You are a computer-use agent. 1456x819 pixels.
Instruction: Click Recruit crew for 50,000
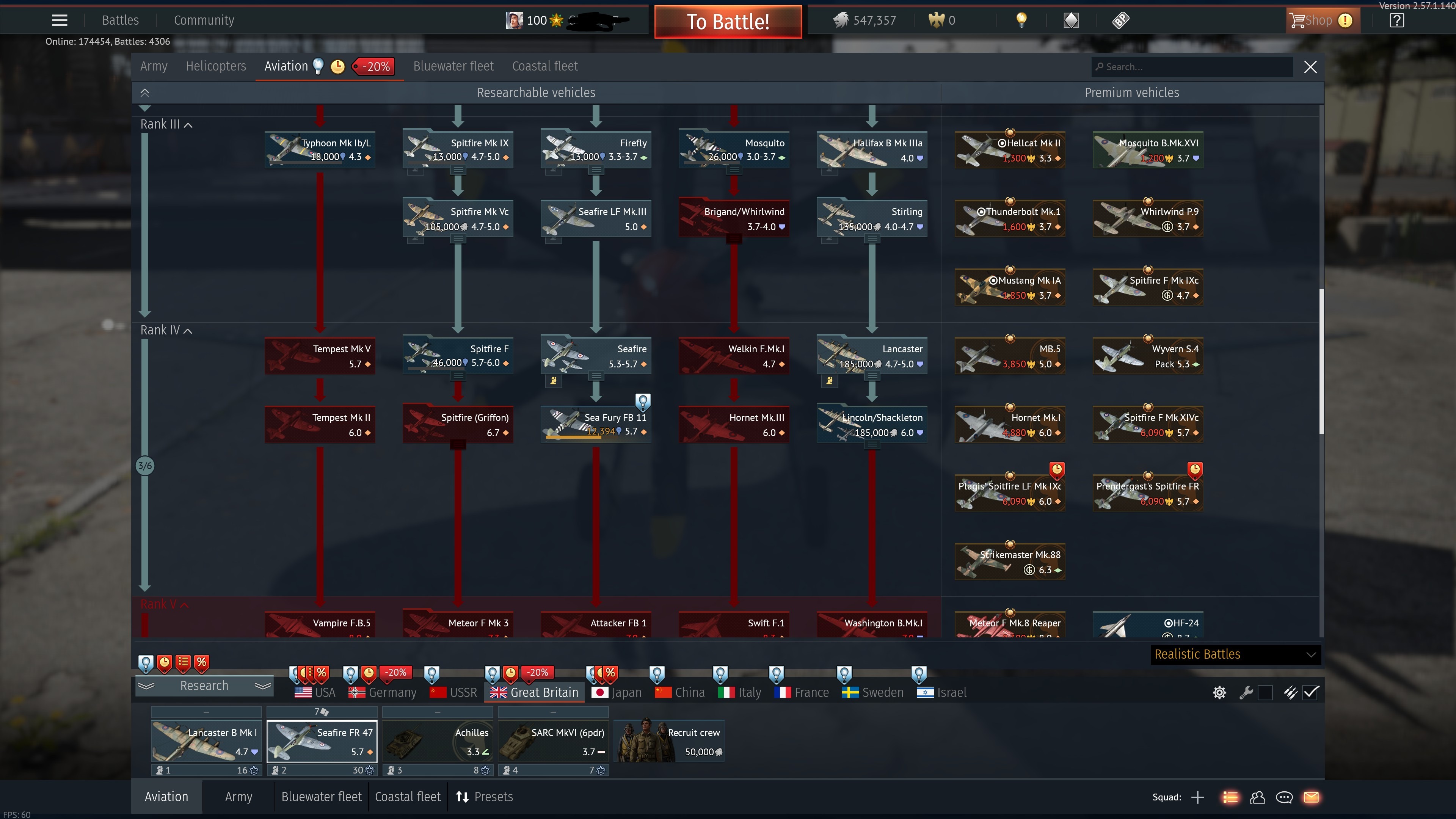(668, 742)
